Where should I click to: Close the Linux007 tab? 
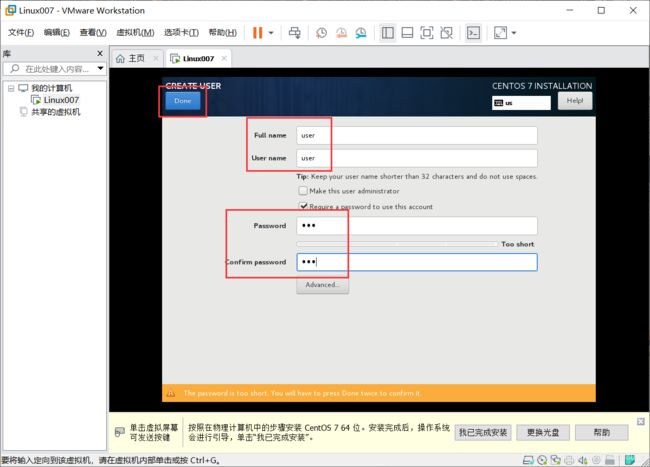(x=224, y=58)
